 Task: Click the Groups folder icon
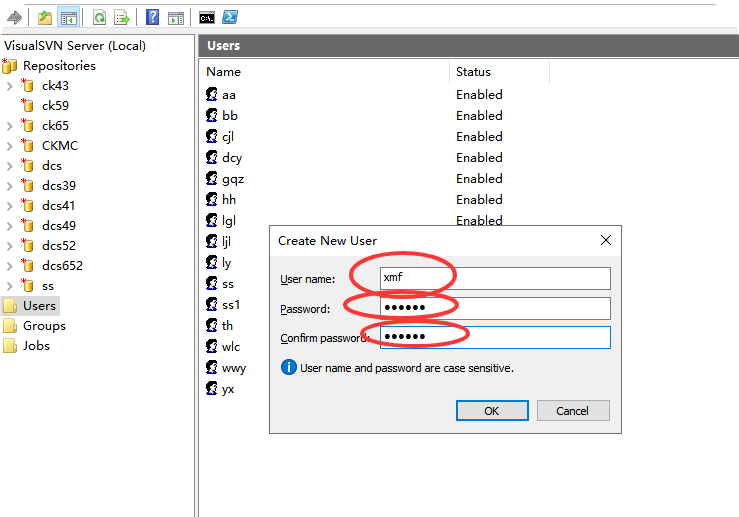coord(10,326)
